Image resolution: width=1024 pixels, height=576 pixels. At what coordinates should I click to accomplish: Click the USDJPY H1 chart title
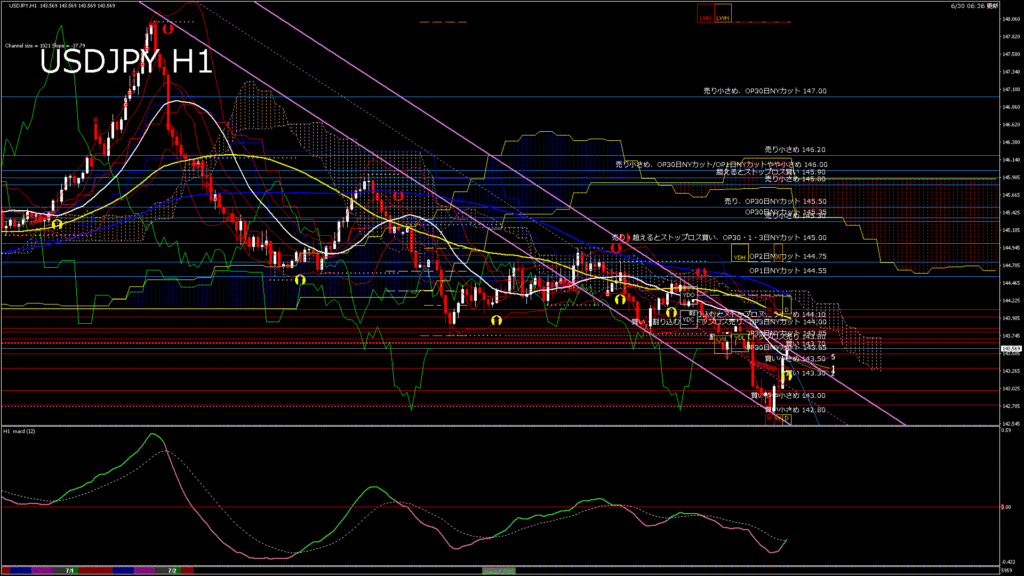pyautogui.click(x=126, y=63)
